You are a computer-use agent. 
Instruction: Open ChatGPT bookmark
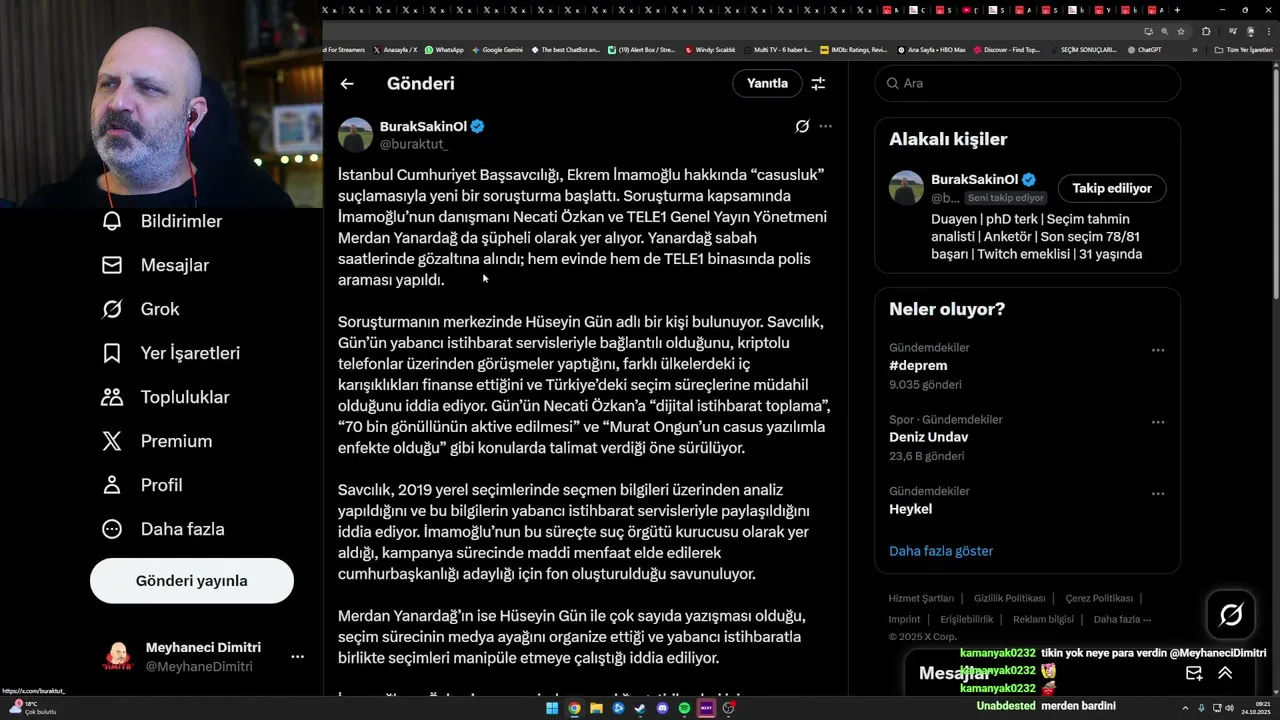coord(1144,49)
